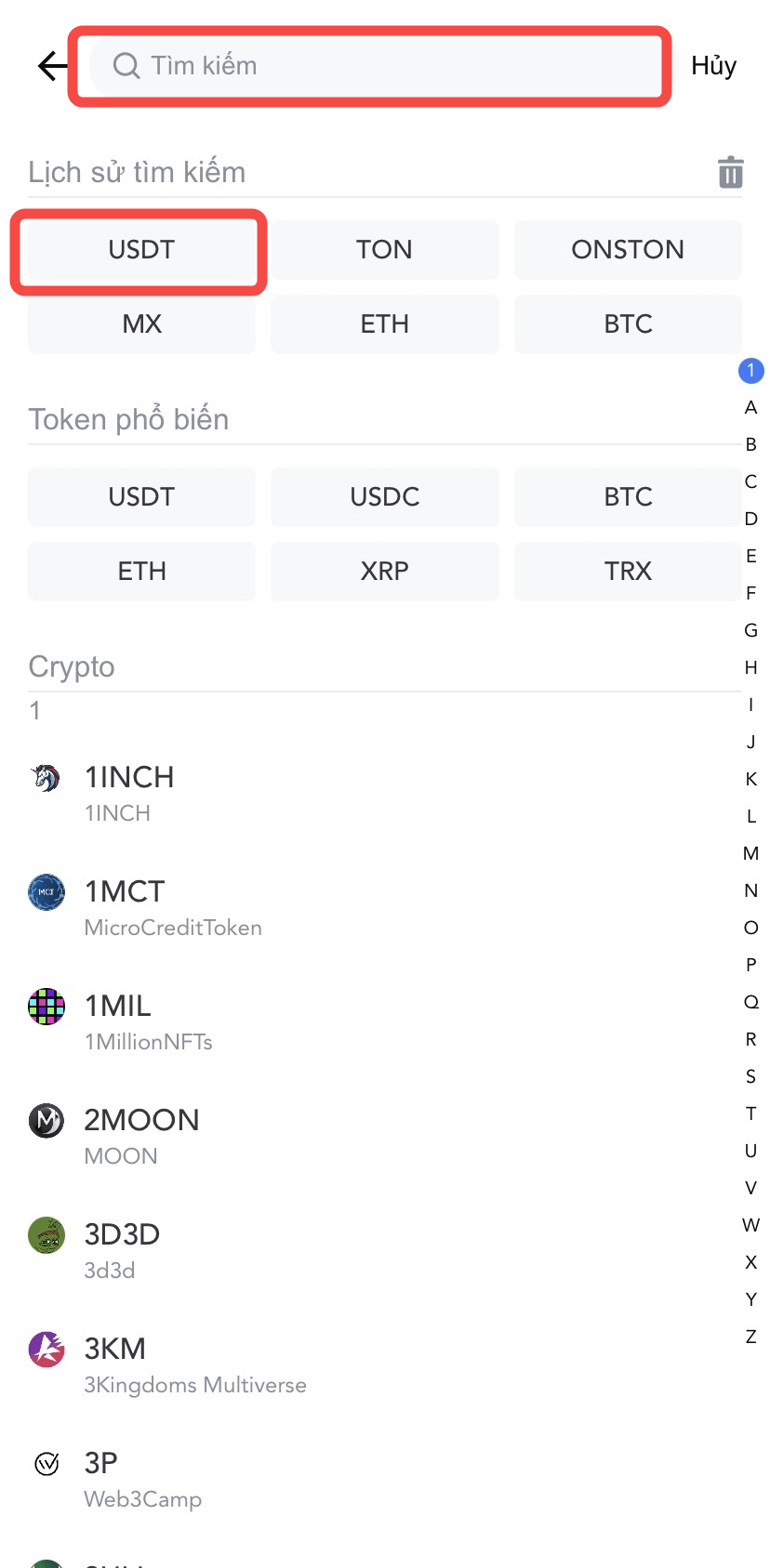Jump to letter T in index
Viewport: 770px width, 1568px height.
pyautogui.click(x=750, y=1113)
